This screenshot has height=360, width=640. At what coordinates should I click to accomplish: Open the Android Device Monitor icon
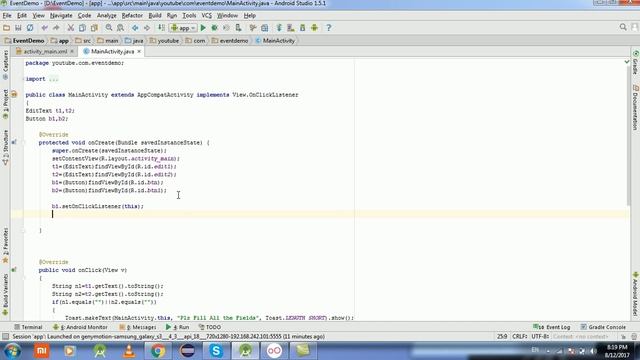pos(314,28)
